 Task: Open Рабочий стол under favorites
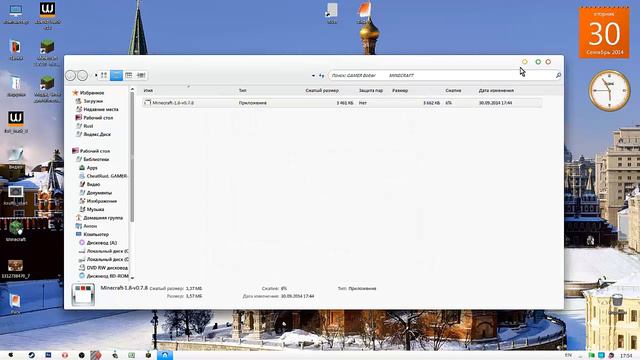point(98,118)
